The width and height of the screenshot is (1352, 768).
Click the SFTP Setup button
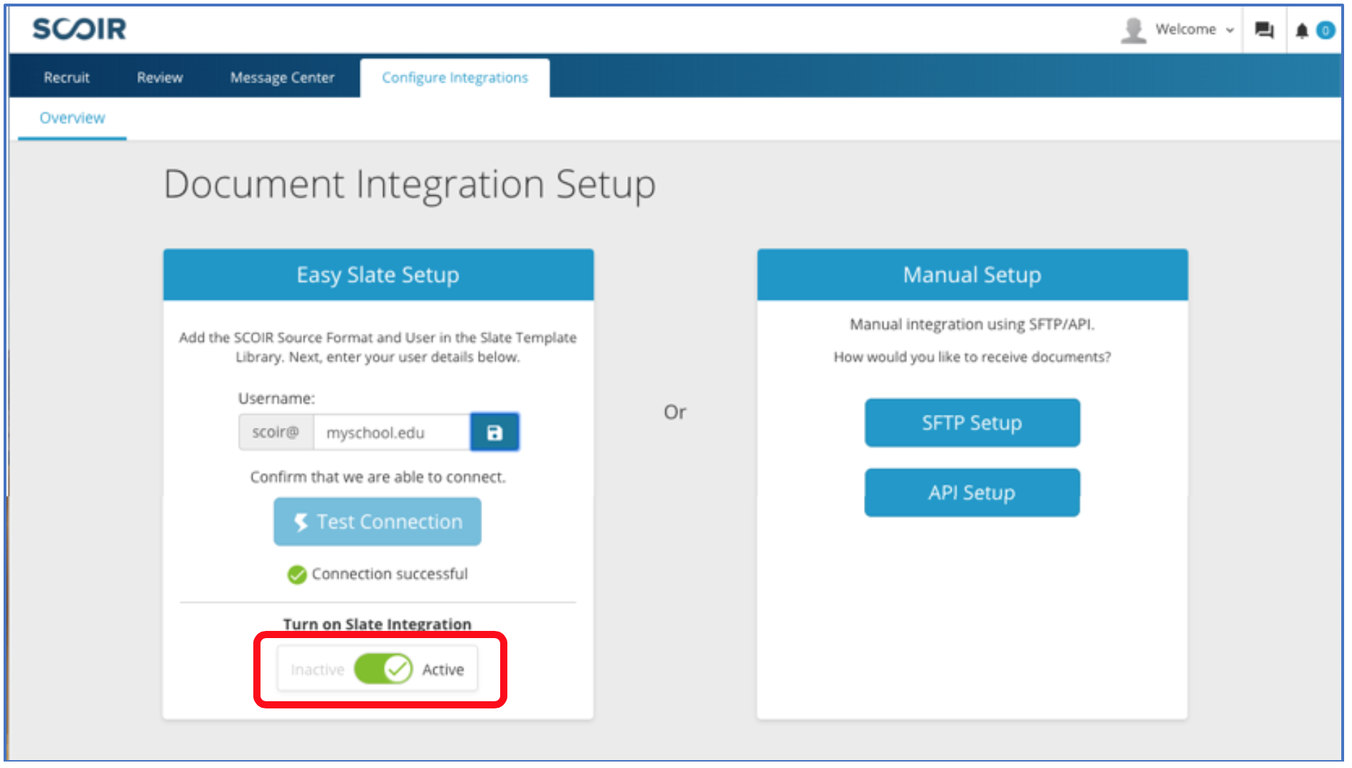point(972,423)
